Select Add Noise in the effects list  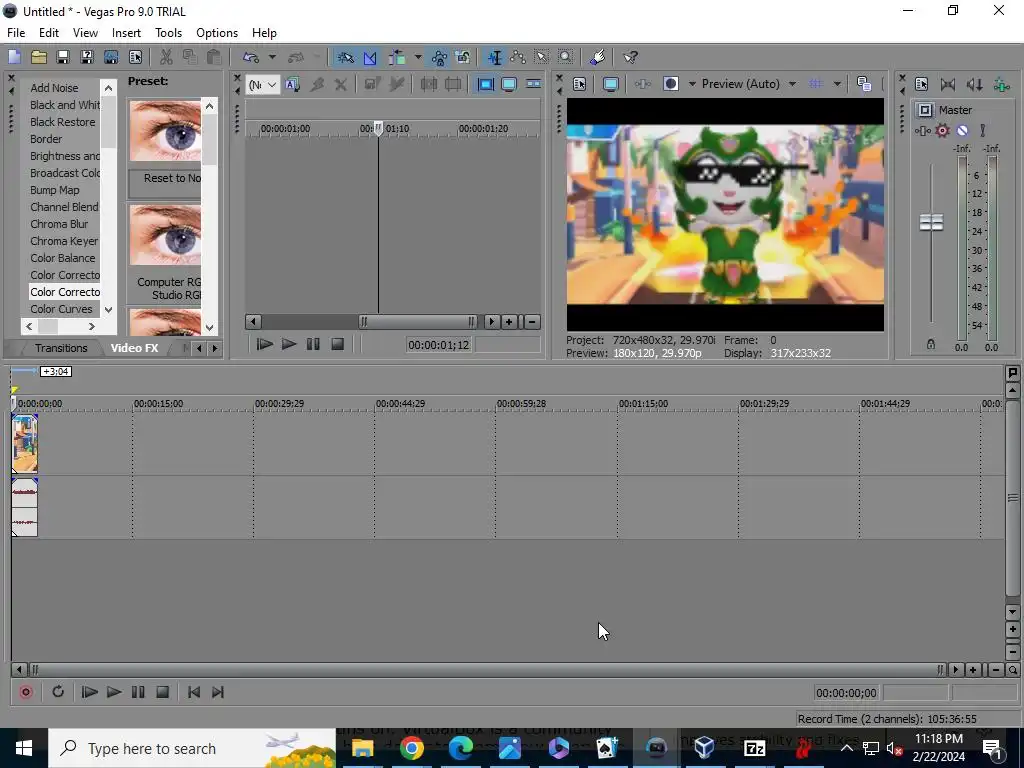click(54, 88)
